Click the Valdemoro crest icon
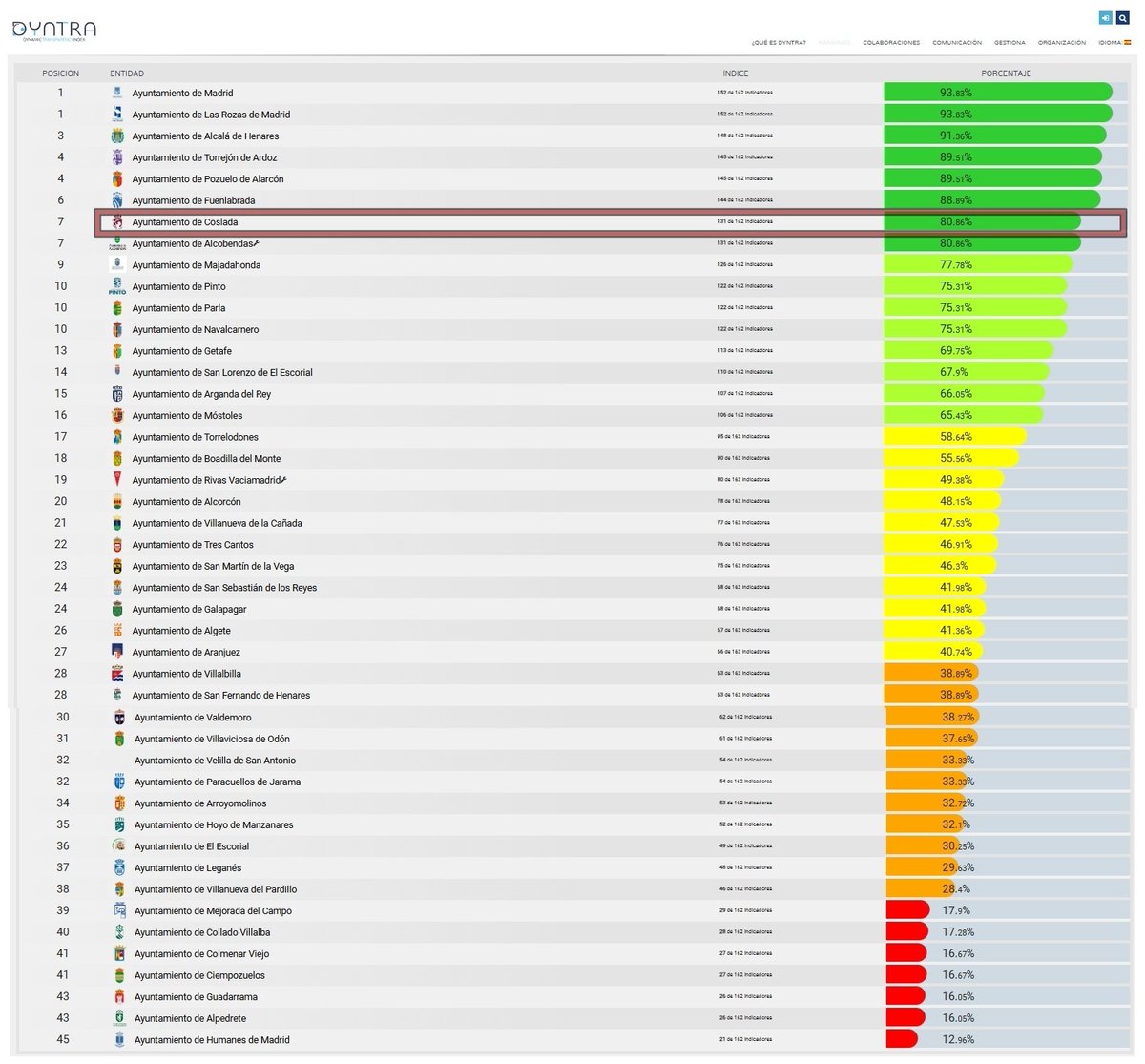1145x1064 pixels. point(119,718)
